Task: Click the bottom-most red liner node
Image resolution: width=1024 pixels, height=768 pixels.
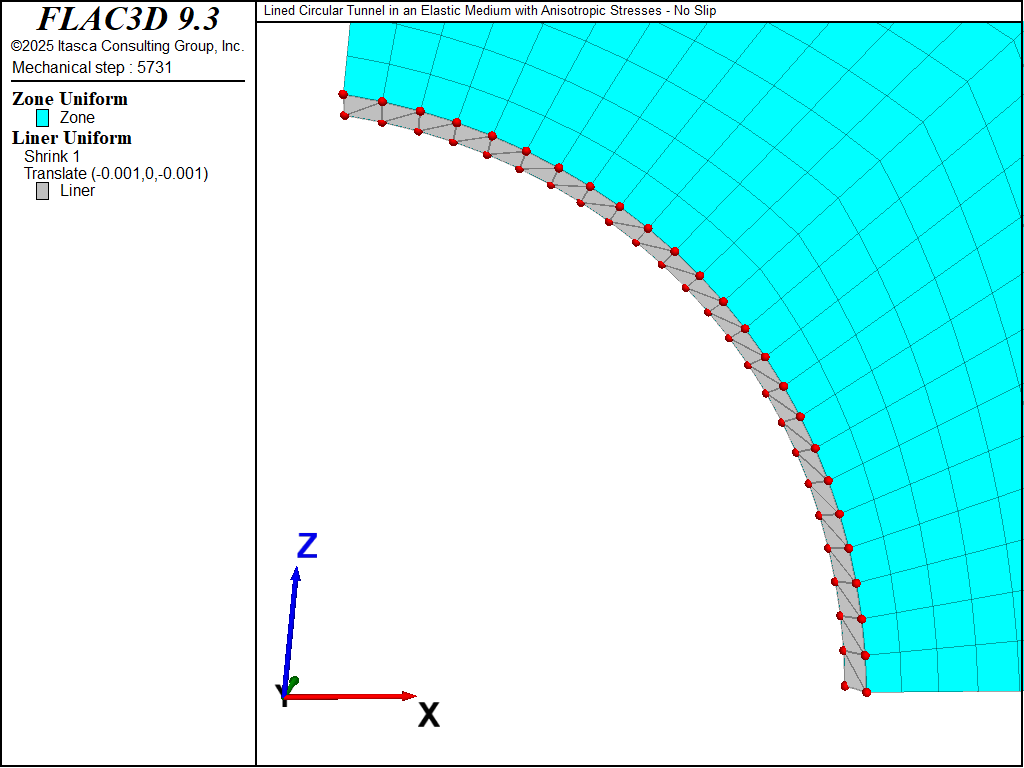Action: click(866, 692)
